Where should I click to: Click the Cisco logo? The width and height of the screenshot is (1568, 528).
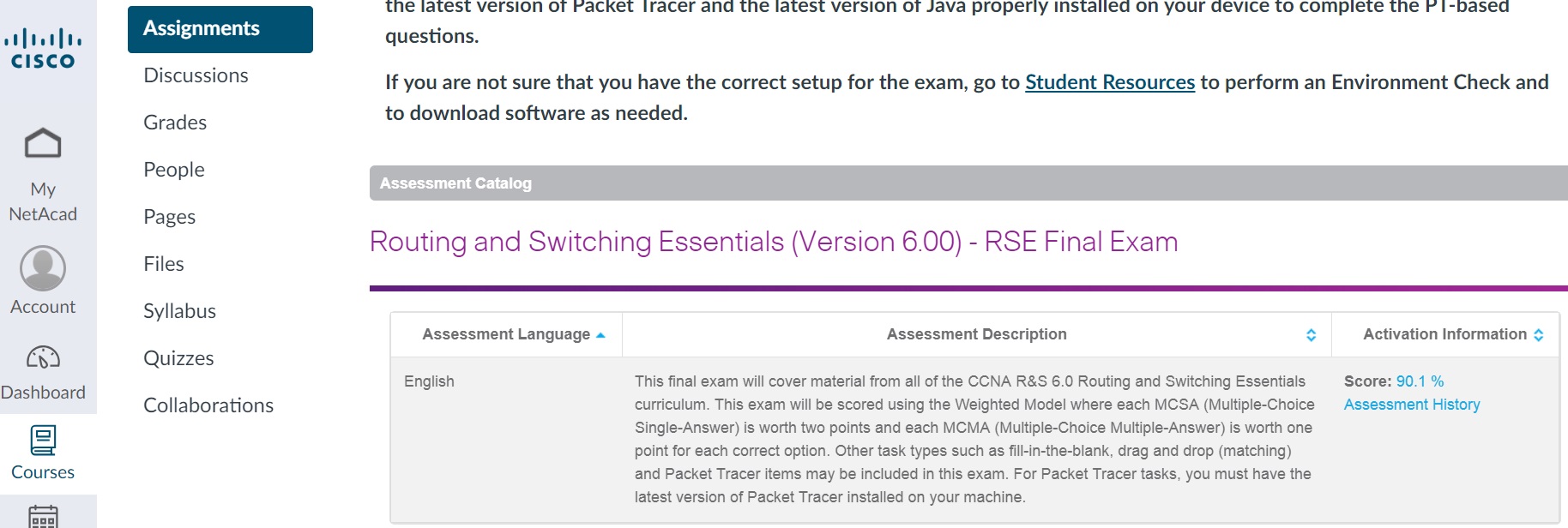pos(43,50)
